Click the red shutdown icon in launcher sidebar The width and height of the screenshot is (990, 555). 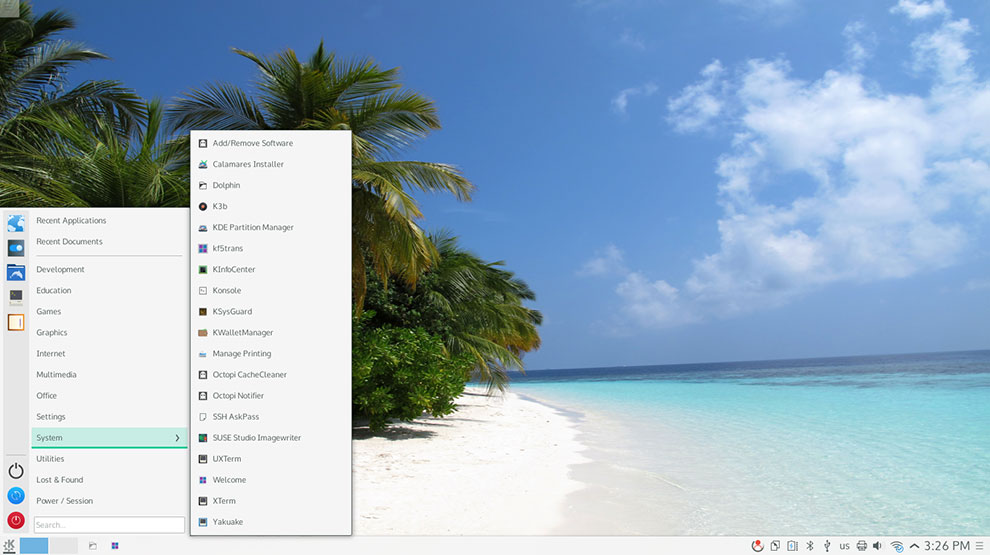pos(16,520)
